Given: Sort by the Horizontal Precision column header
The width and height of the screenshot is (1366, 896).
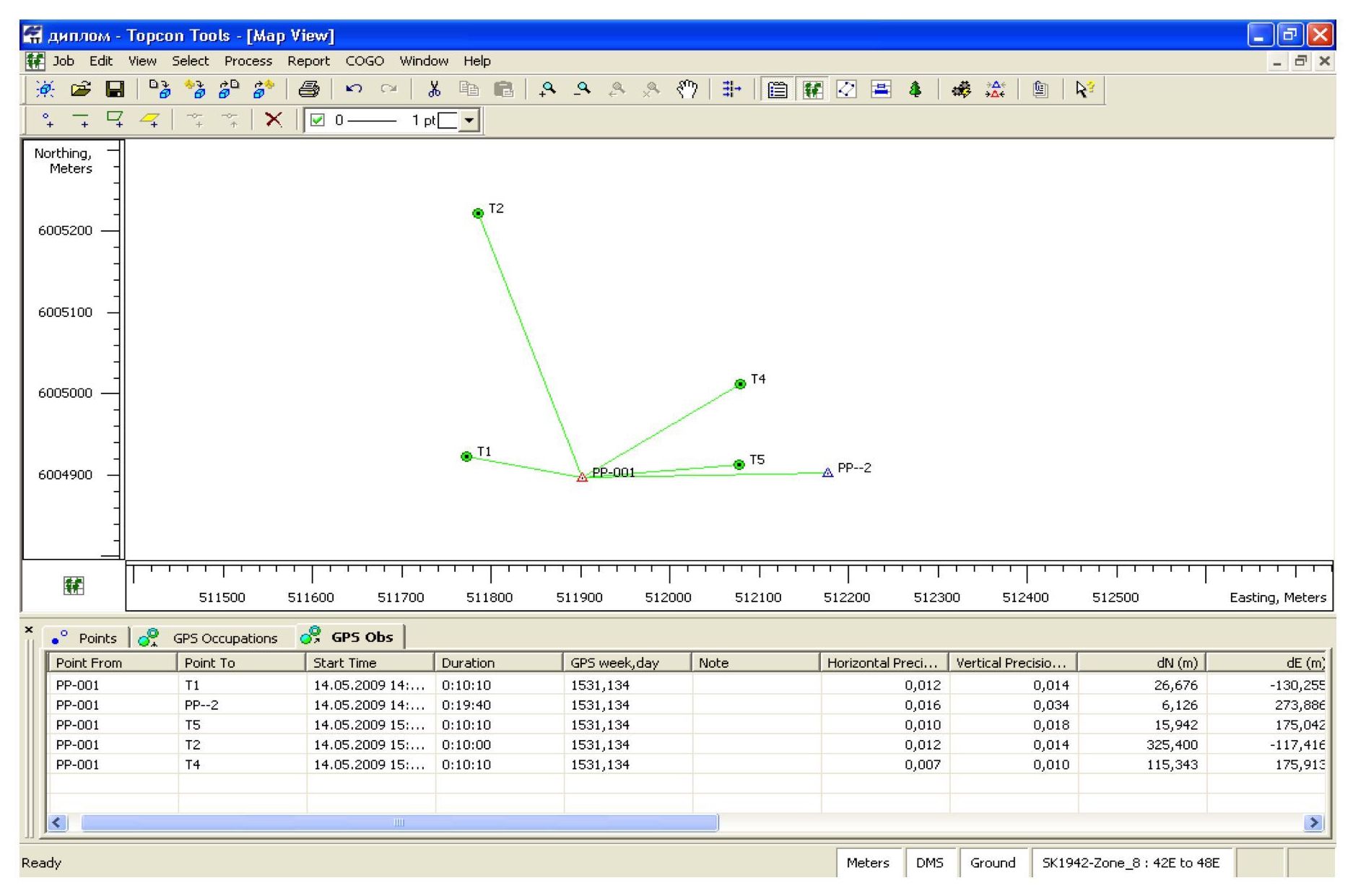Looking at the screenshot, I should (x=884, y=663).
